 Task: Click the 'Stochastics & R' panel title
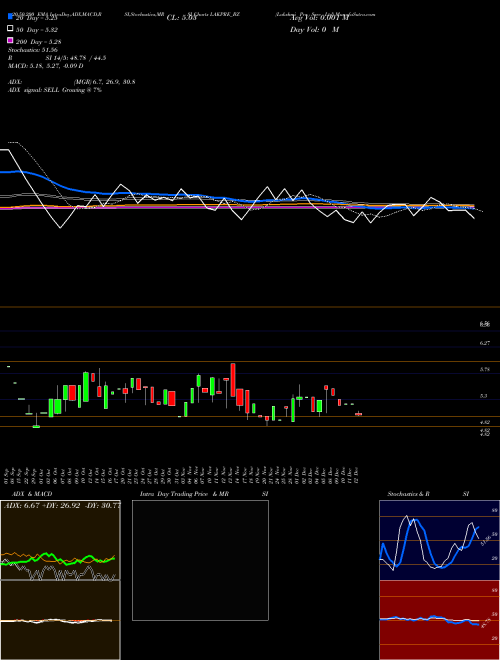coord(408,494)
